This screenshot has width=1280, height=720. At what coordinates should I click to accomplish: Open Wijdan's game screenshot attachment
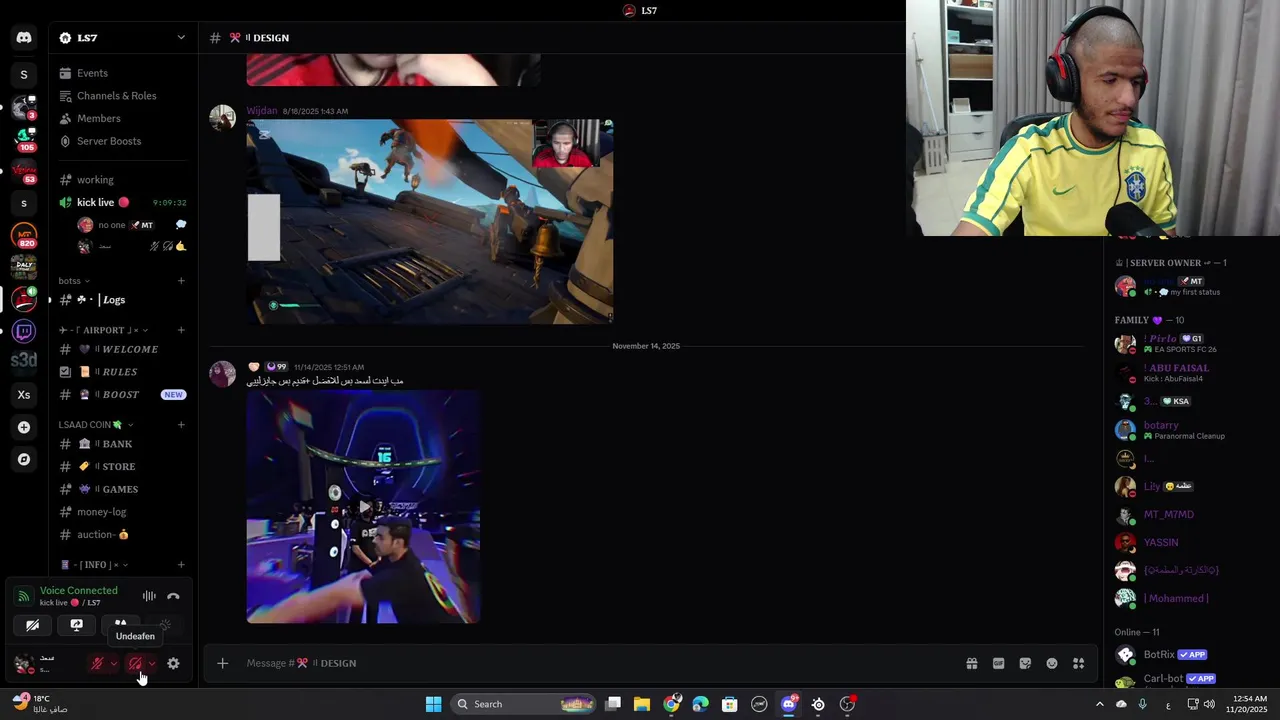(x=430, y=221)
